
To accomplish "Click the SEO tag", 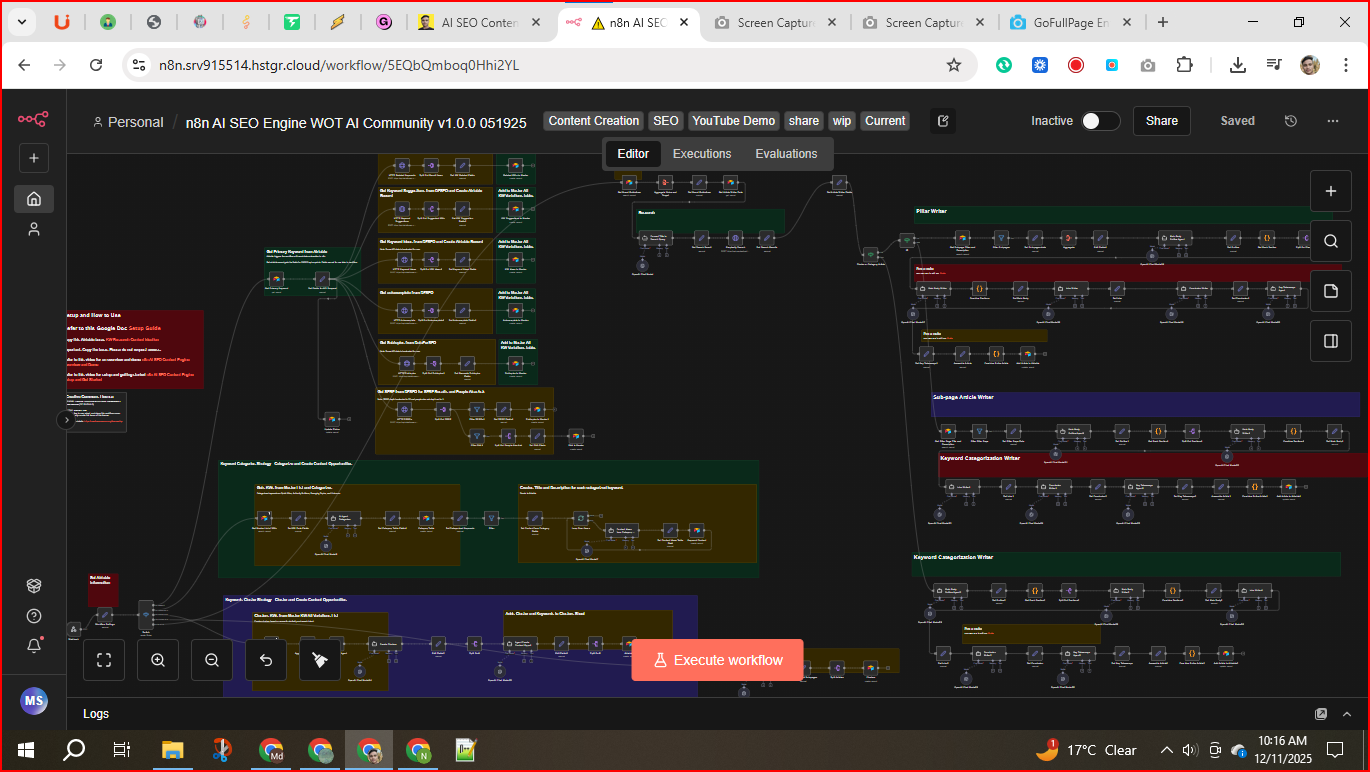I will [x=666, y=121].
